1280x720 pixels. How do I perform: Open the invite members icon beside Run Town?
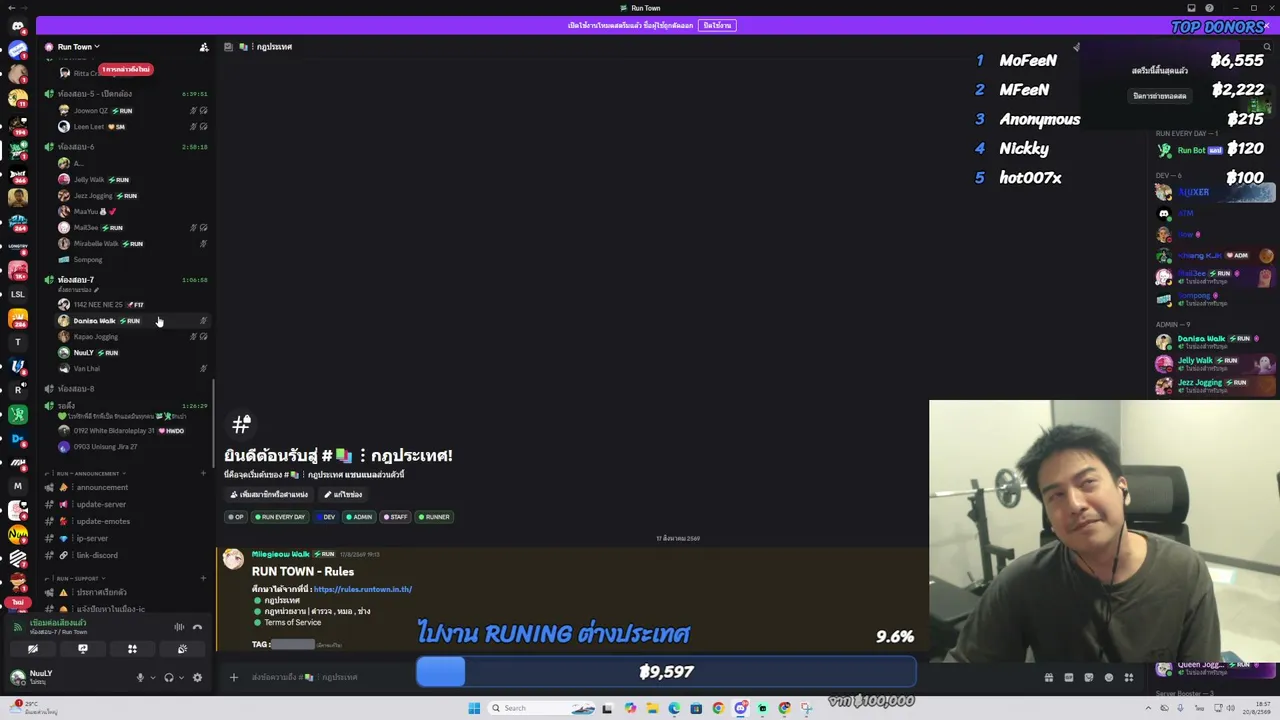204,47
